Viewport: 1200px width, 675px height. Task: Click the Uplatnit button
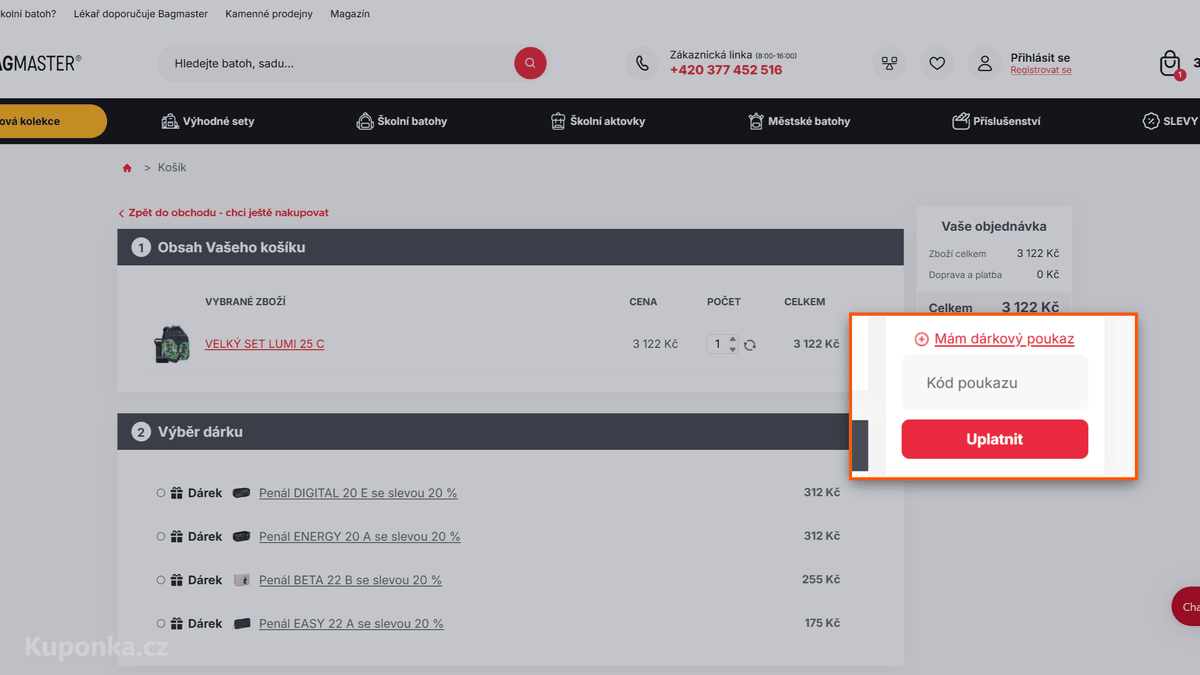tap(995, 439)
